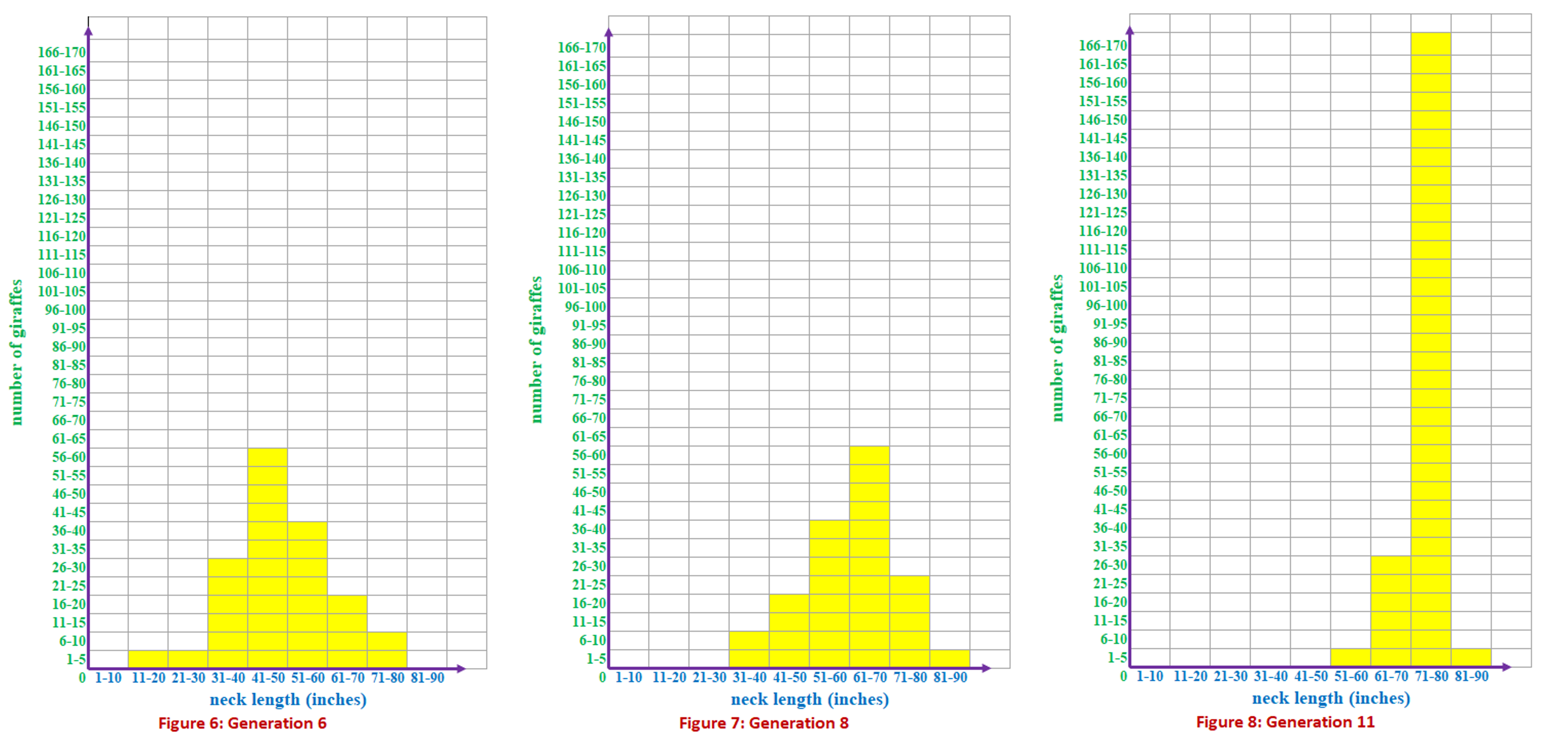Image resolution: width=1568 pixels, height=747 pixels.
Task: Click the 'number of giraffes' label of Generation 11
Action: pos(1057,348)
